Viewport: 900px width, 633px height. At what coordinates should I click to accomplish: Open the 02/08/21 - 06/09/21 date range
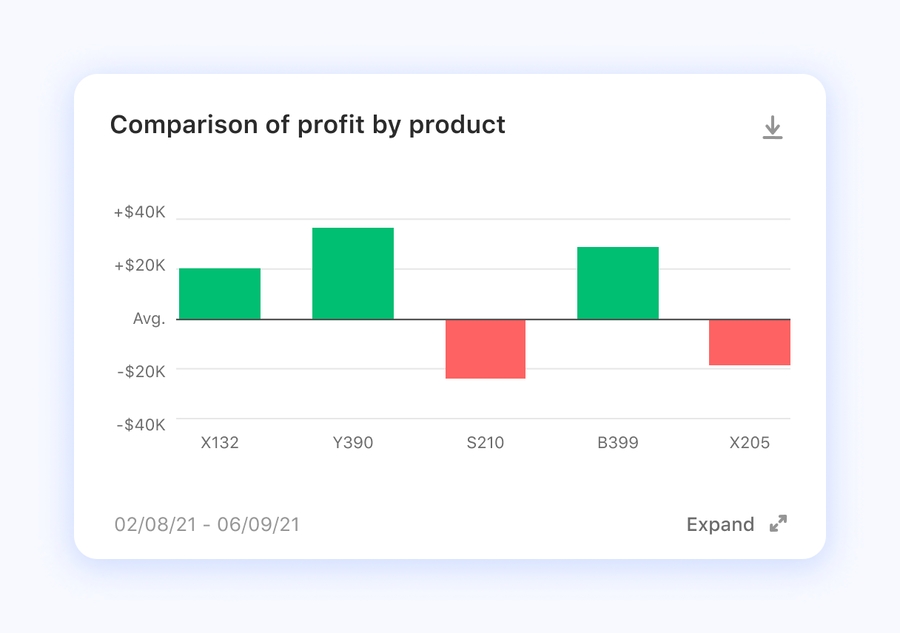pos(207,524)
